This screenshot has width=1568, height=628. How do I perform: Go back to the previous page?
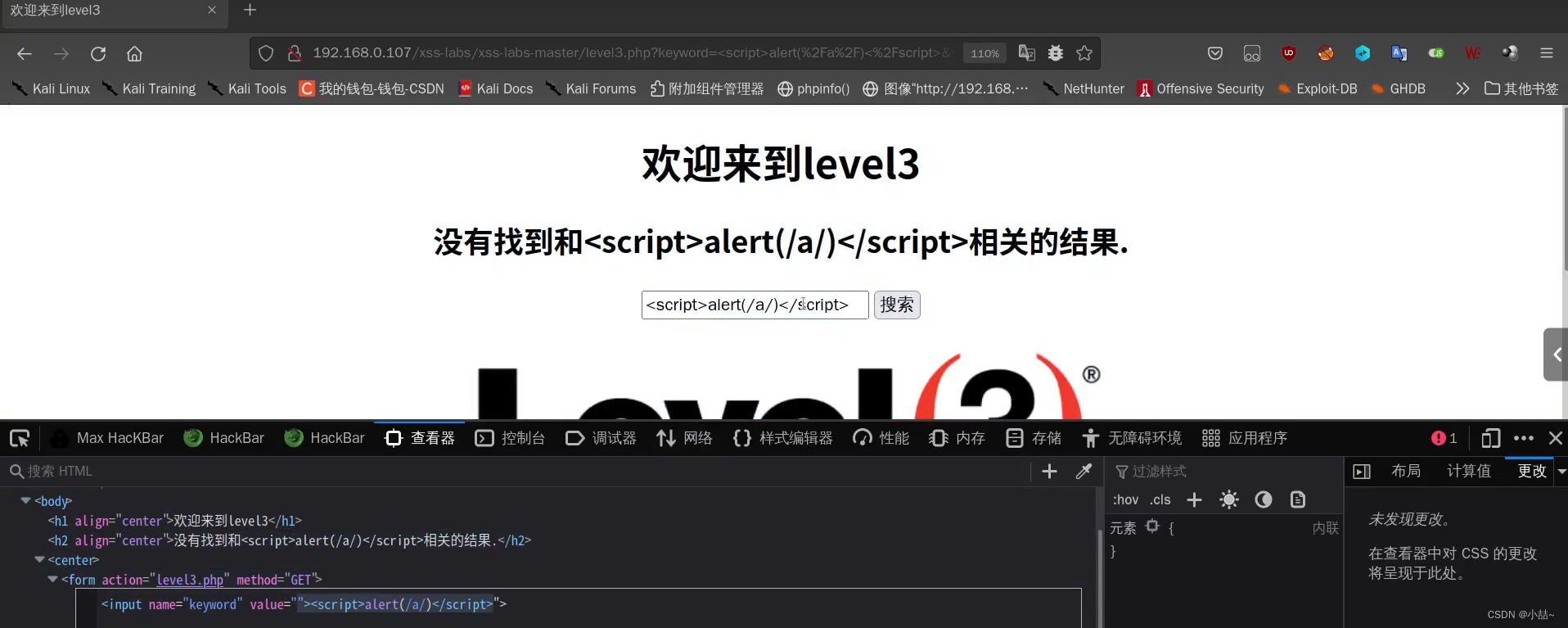coord(25,53)
